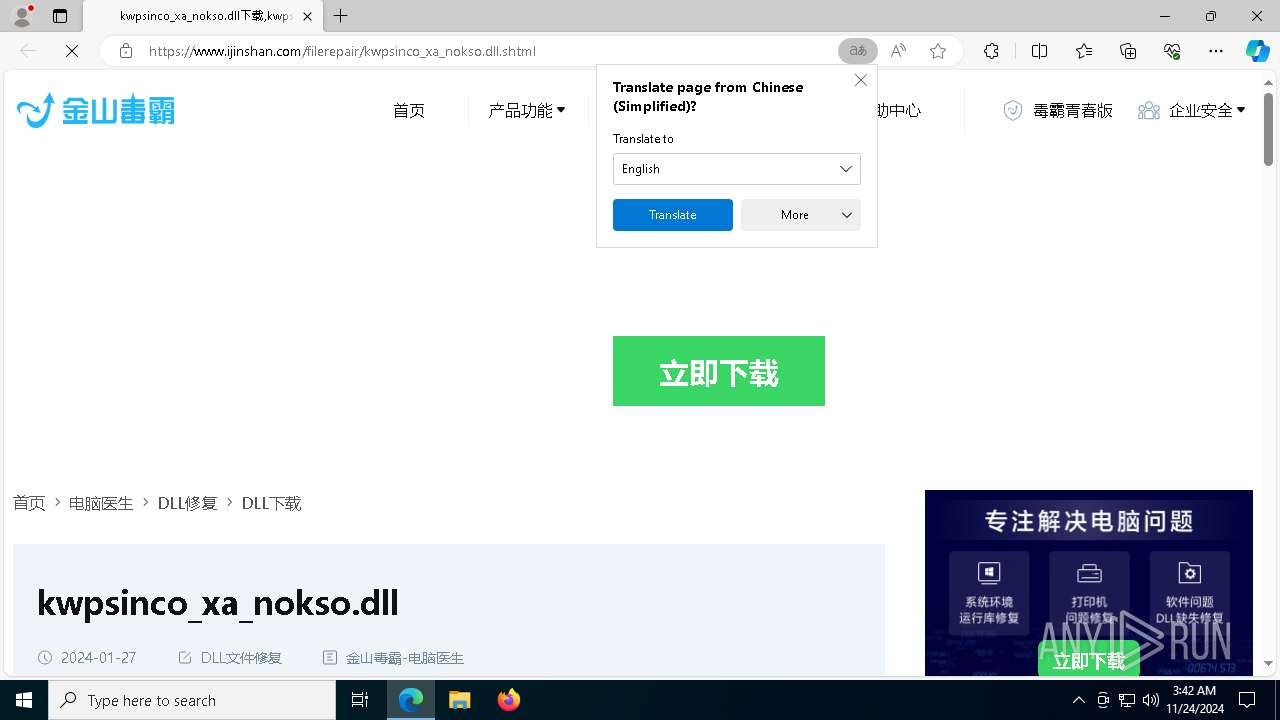Screen dimensions: 1280x720
Task: Open the 毒霸青春版 link
Action: (1058, 111)
